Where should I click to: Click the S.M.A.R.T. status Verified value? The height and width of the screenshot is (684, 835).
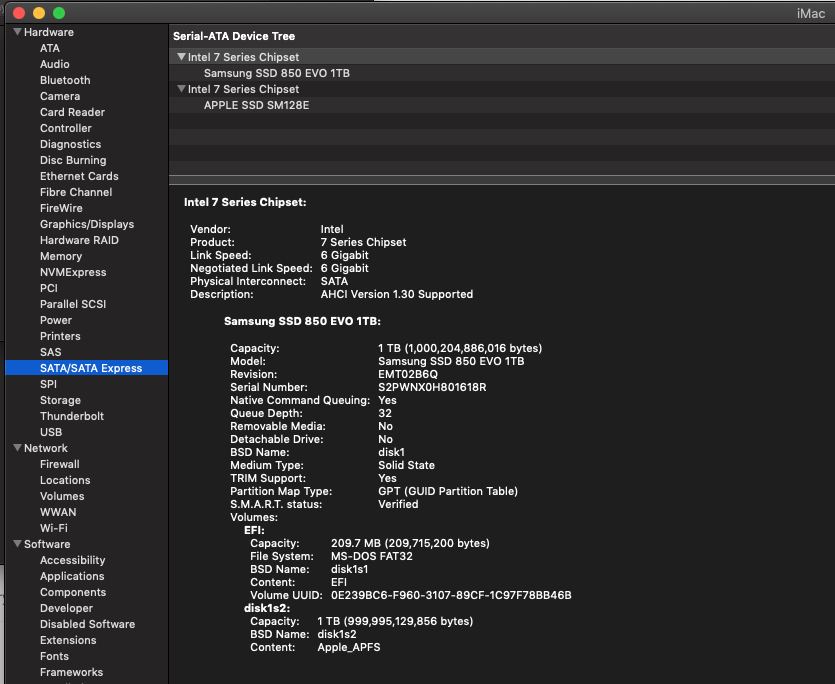tap(398, 504)
